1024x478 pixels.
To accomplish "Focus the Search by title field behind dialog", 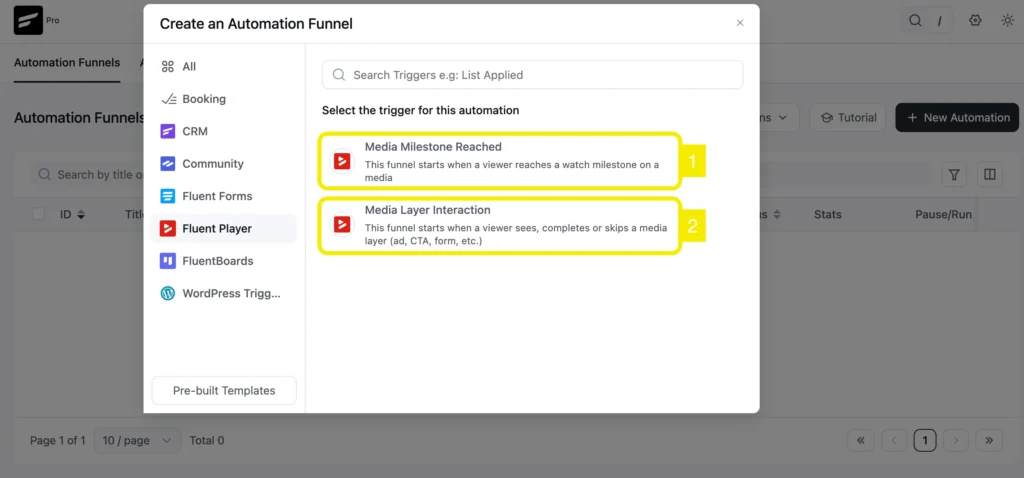I will coord(87,174).
